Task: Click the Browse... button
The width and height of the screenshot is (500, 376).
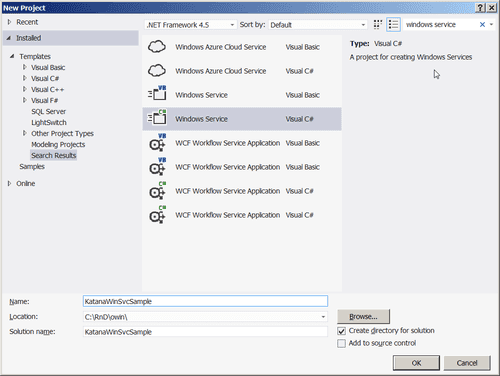Action: click(x=363, y=317)
